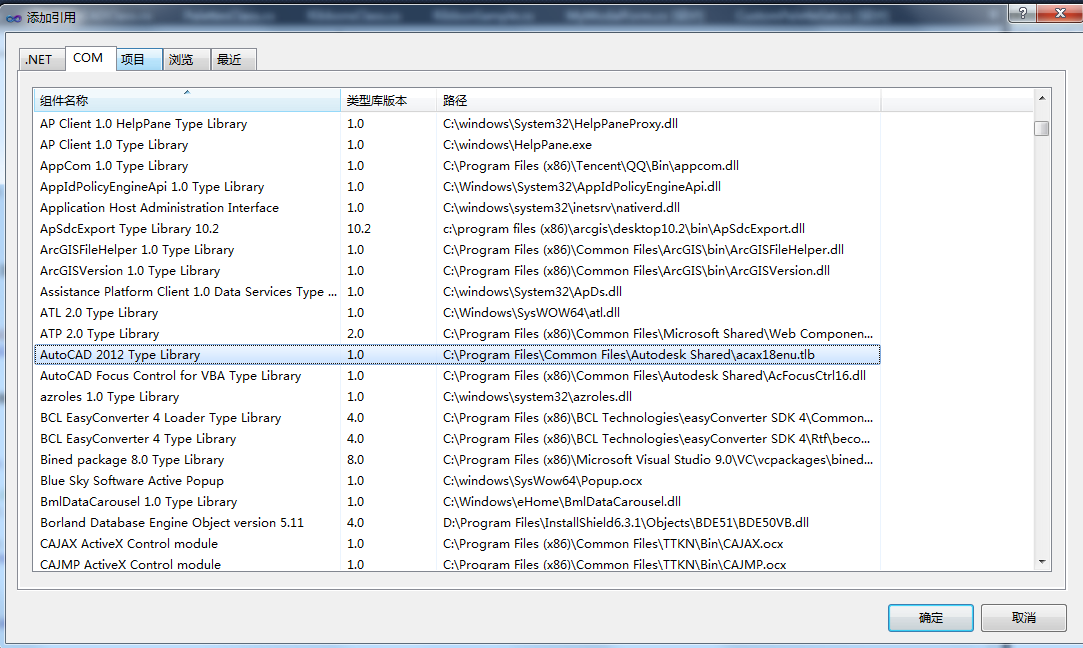Click path ending inetsrv\nativerd.dll
Viewport: 1083px width, 648px height.
(561, 207)
